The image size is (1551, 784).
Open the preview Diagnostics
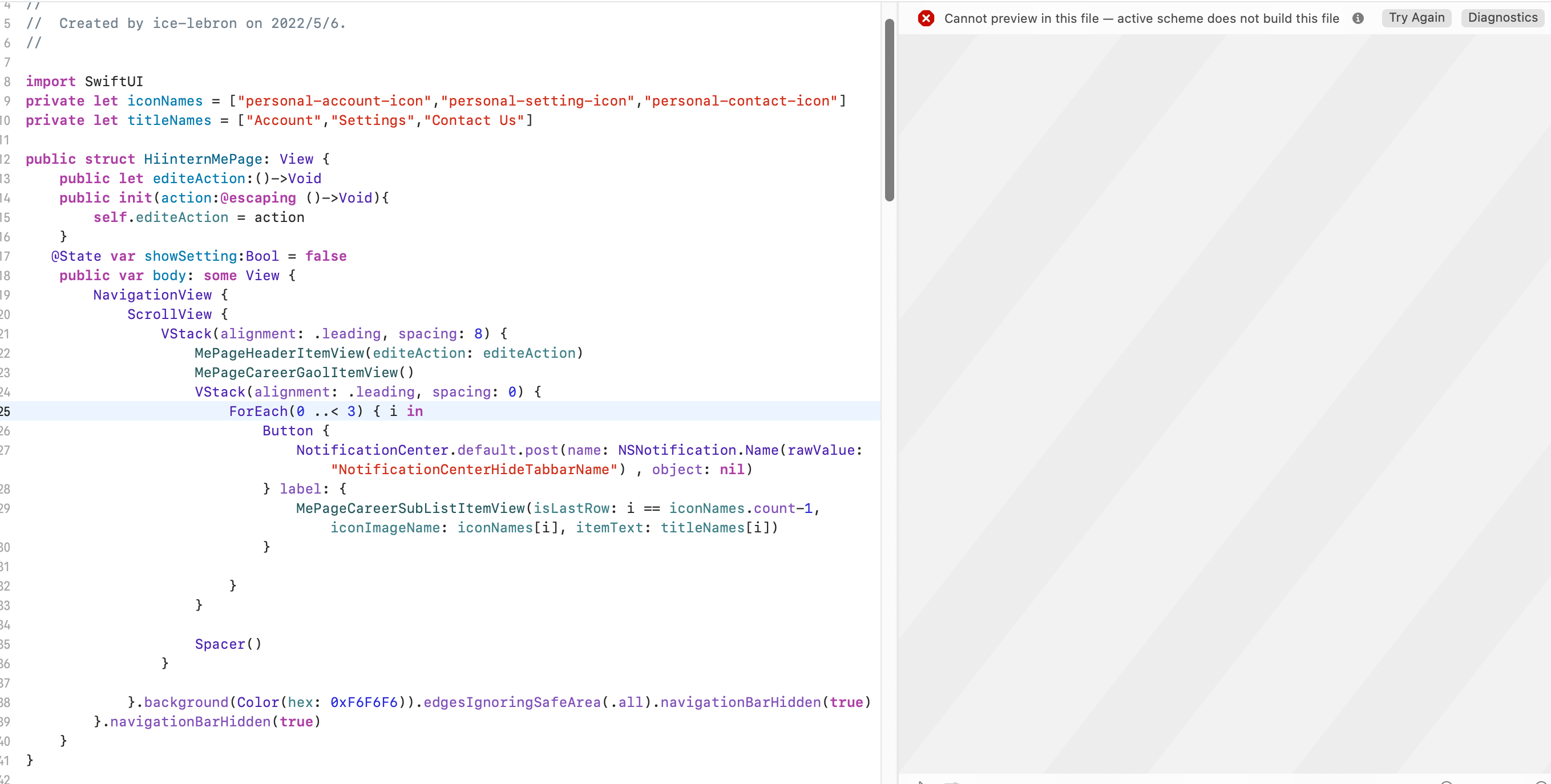pyautogui.click(x=1502, y=18)
